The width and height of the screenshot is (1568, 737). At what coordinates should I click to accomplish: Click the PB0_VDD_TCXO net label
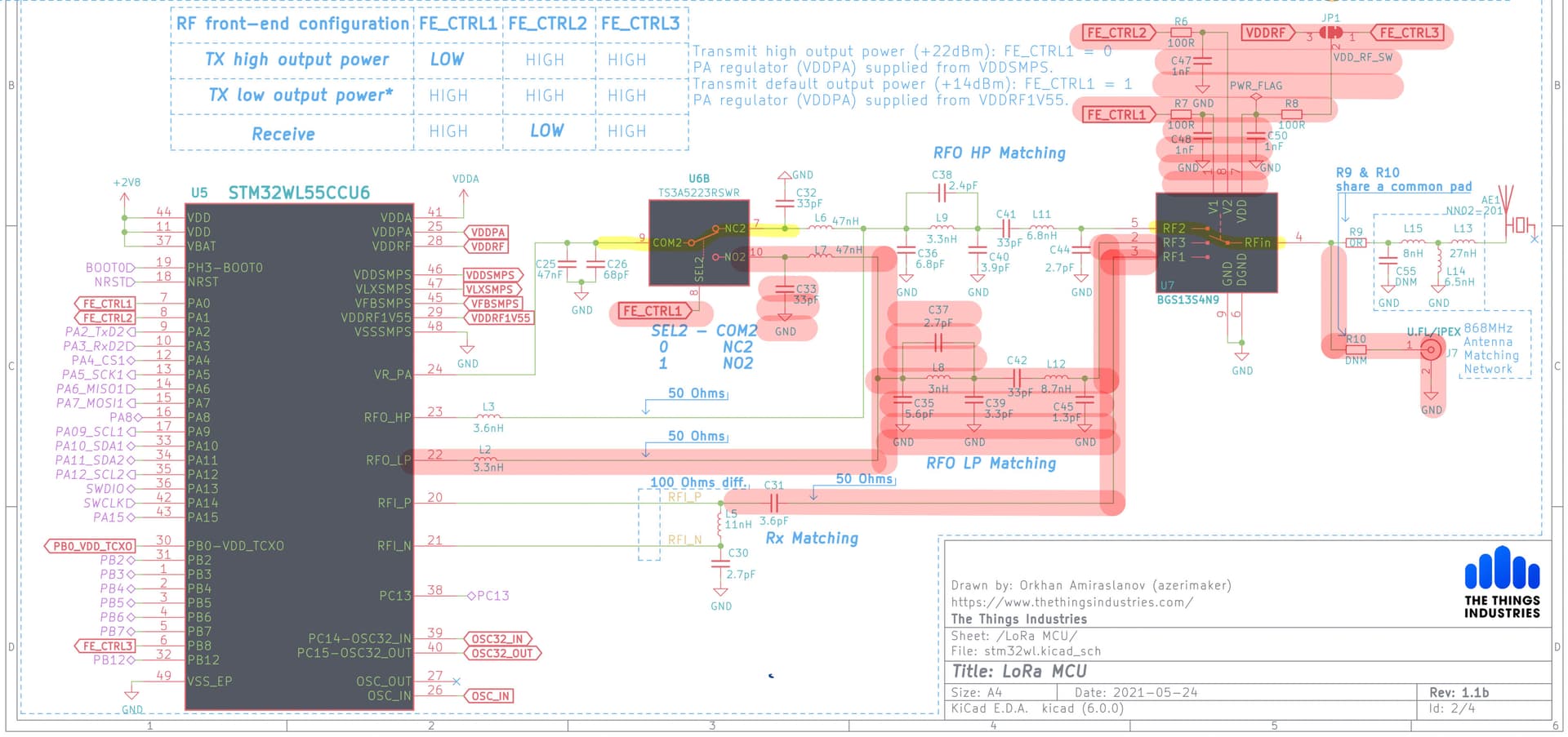coord(90,546)
